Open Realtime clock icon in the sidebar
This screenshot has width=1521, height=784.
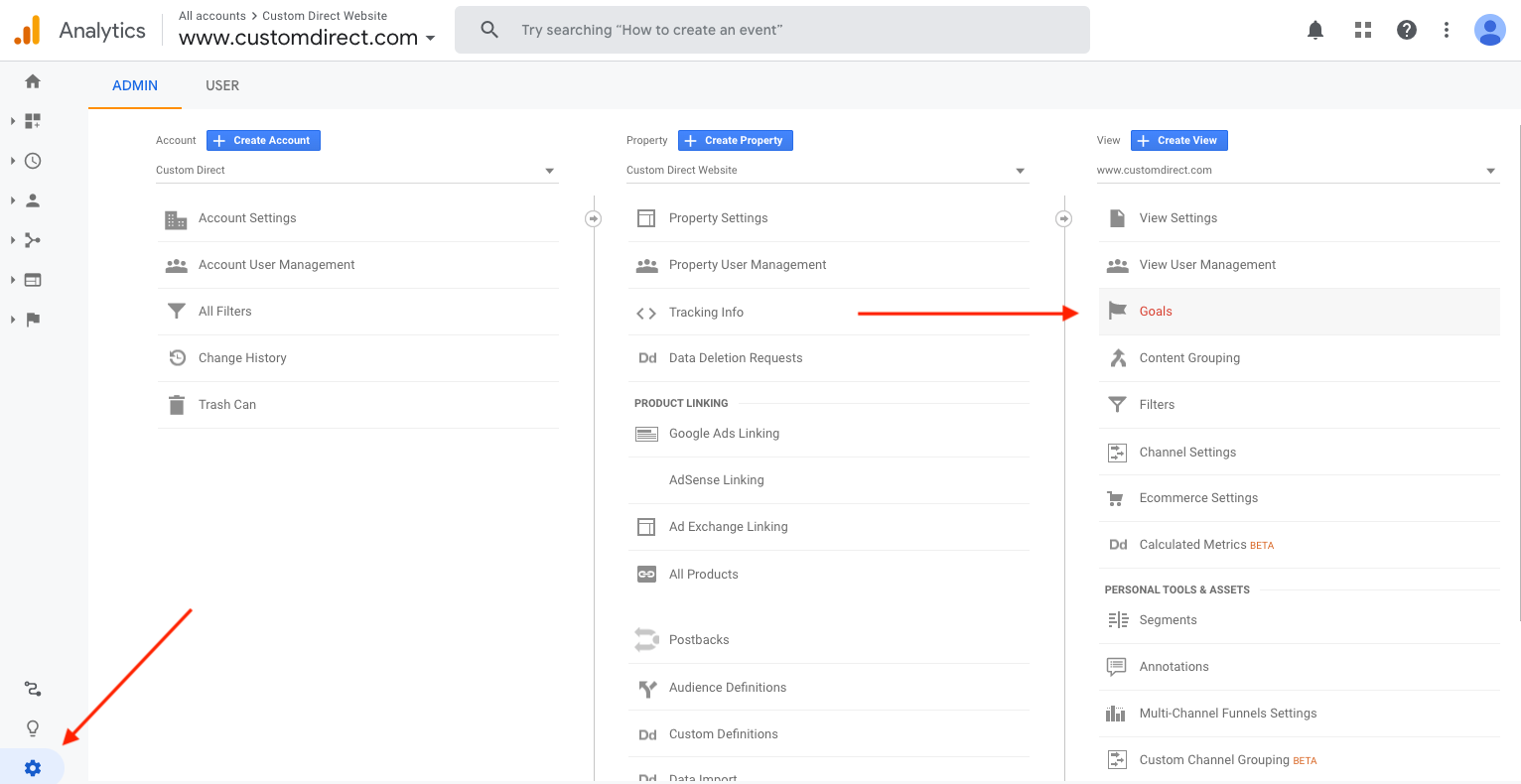[33, 161]
